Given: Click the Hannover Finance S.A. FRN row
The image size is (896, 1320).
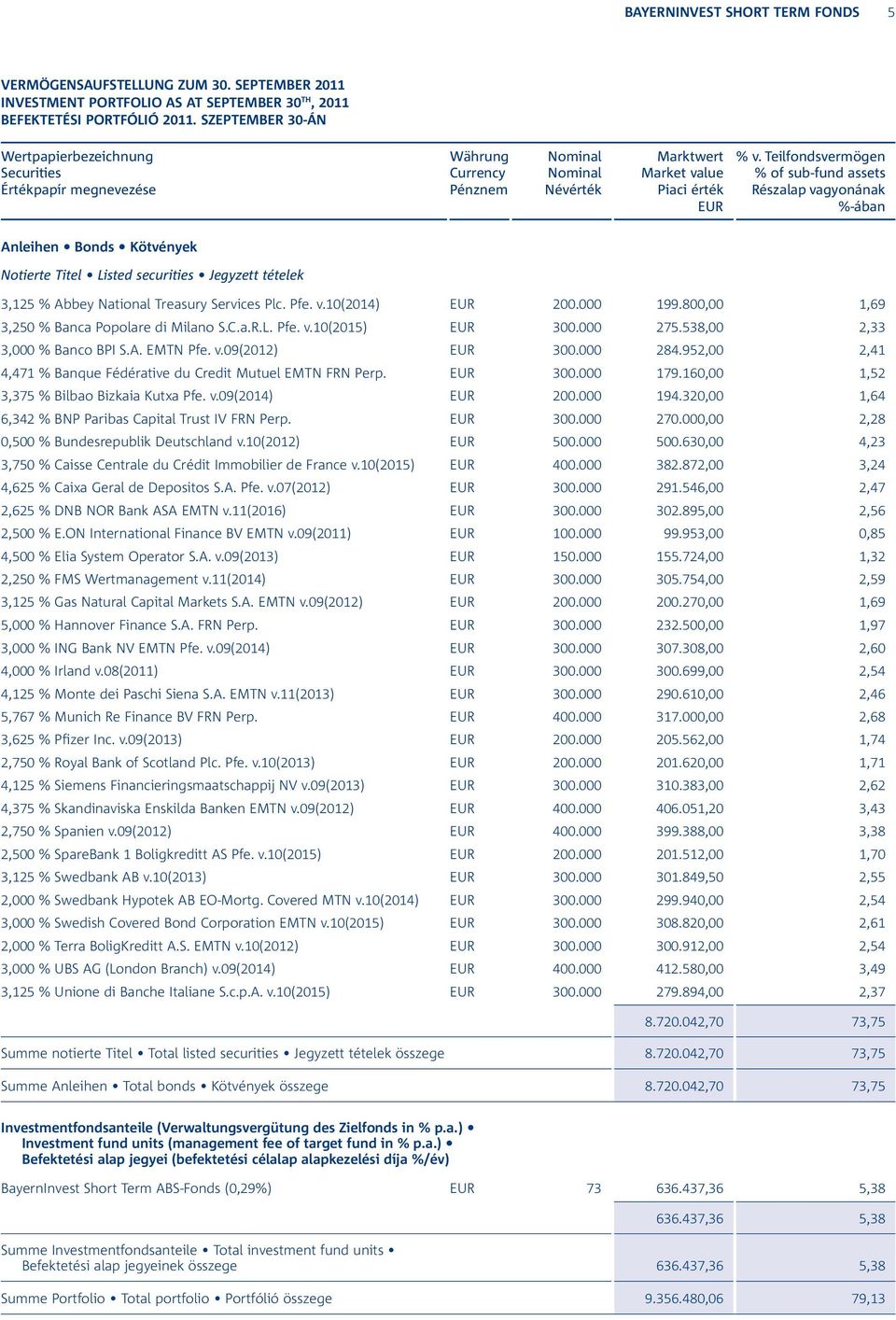Looking at the screenshot, I should (443, 625).
